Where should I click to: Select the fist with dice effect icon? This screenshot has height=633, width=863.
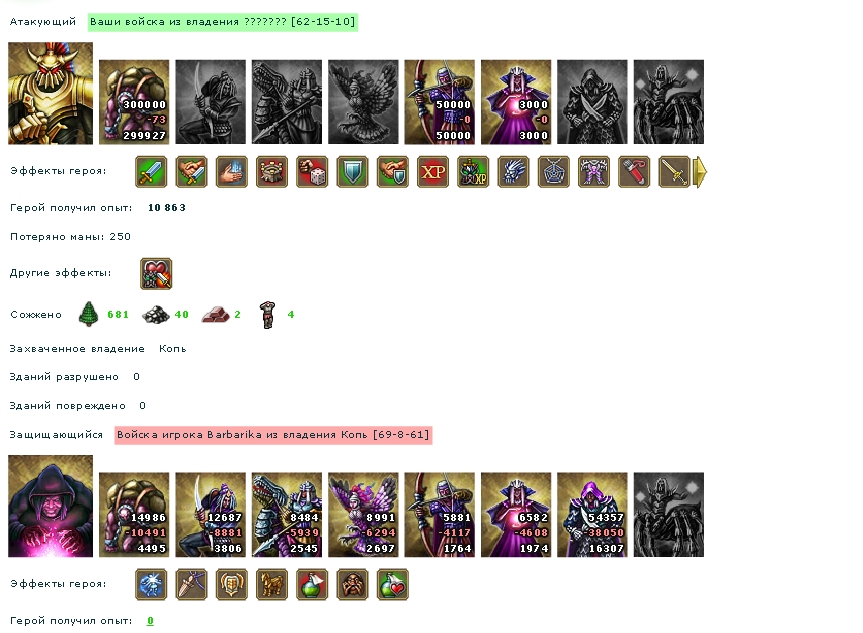[312, 172]
